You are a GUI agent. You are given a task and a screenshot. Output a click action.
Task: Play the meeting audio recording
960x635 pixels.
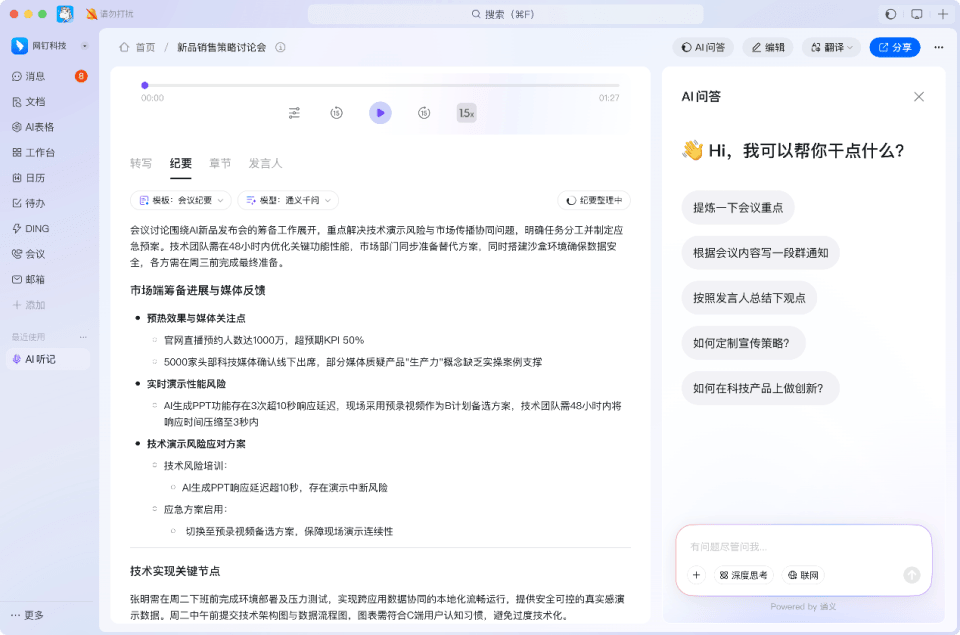380,113
